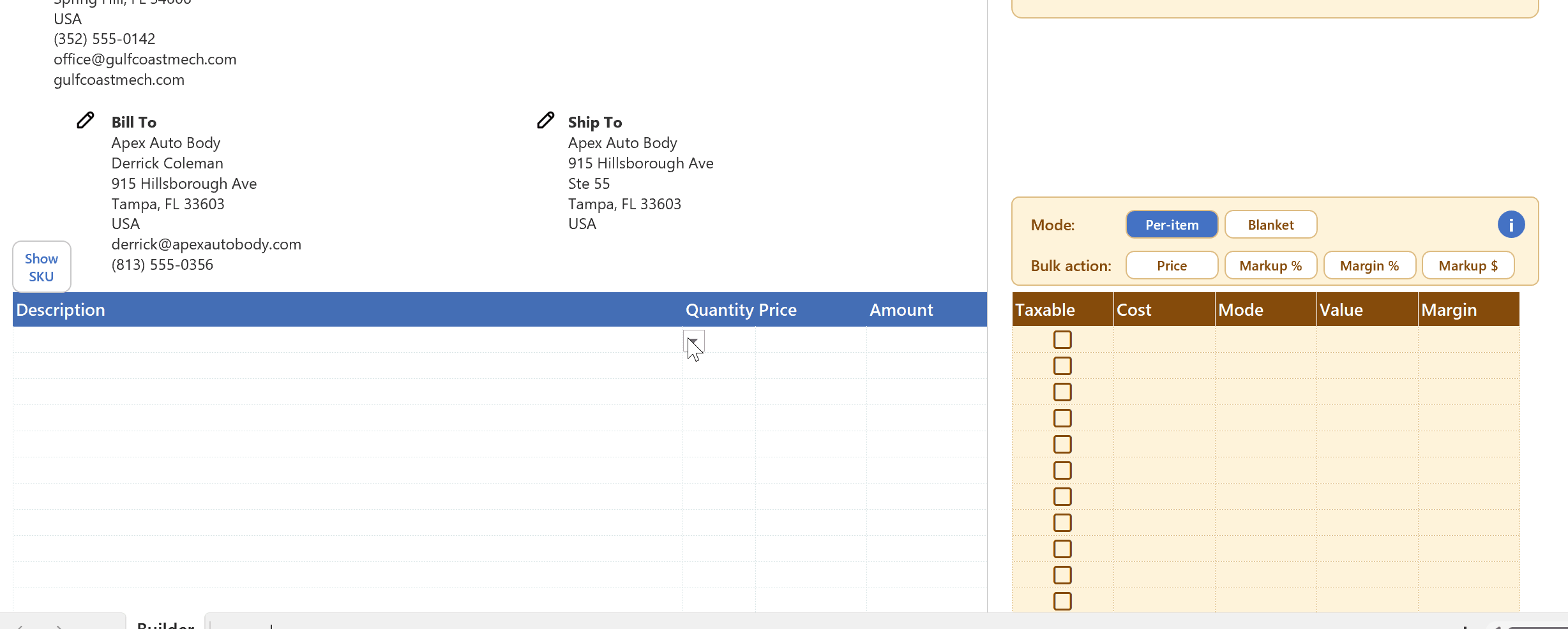Image resolution: width=1568 pixels, height=629 pixels.
Task: Apply the Price bulk action
Action: (x=1172, y=265)
